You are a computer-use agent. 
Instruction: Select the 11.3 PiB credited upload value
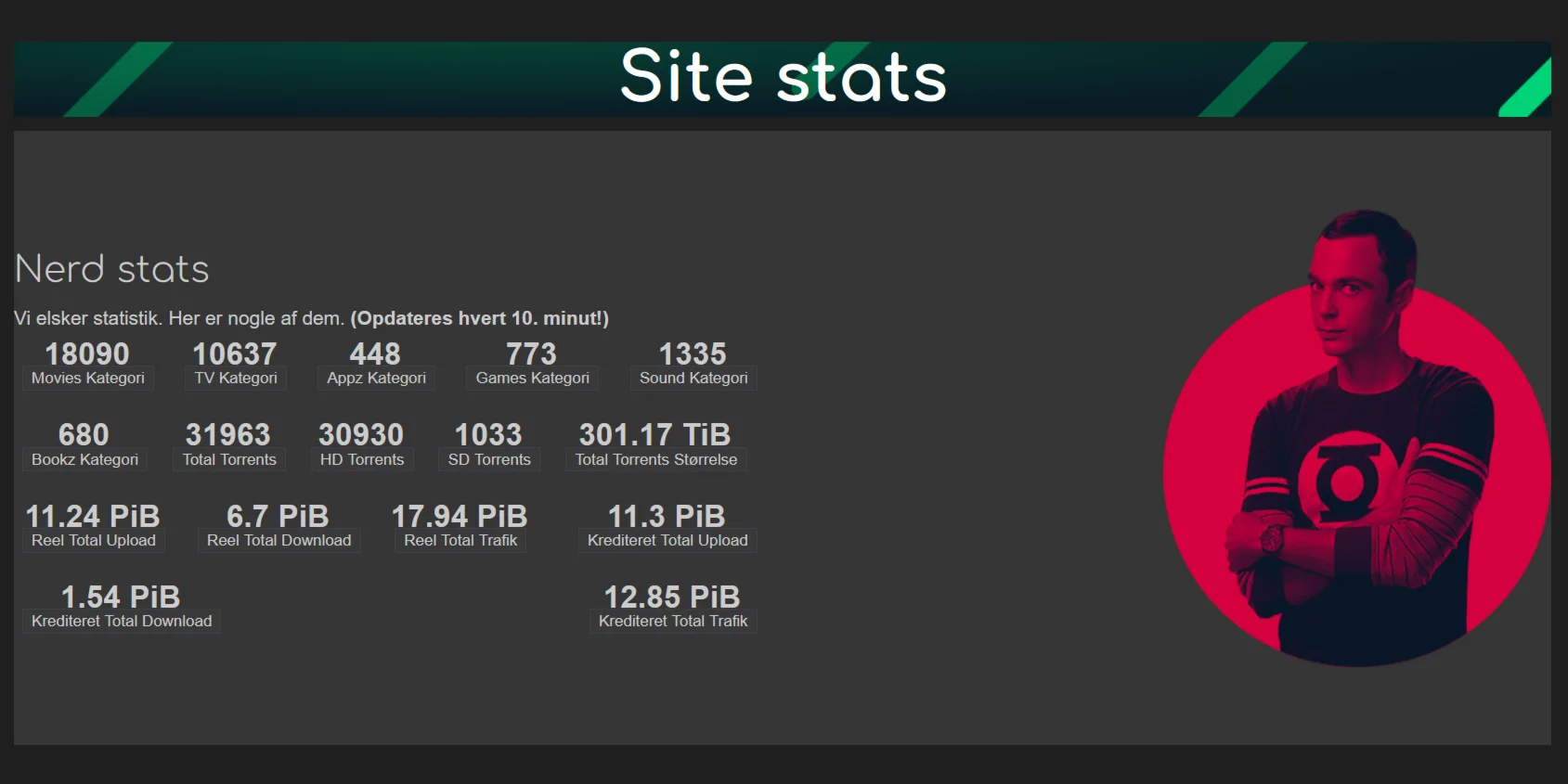tap(667, 516)
